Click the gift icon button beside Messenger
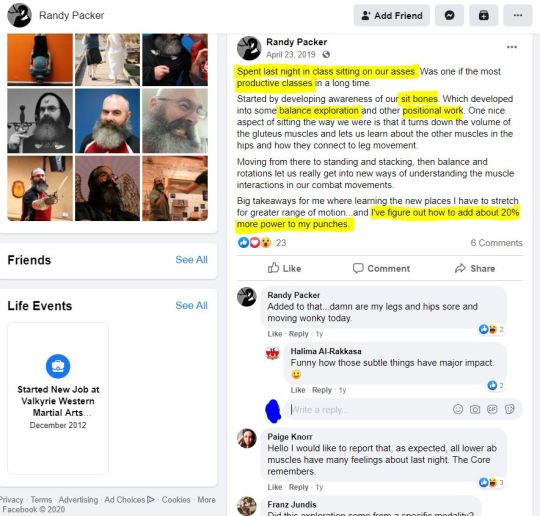The height and width of the screenshot is (516, 540). (x=484, y=16)
